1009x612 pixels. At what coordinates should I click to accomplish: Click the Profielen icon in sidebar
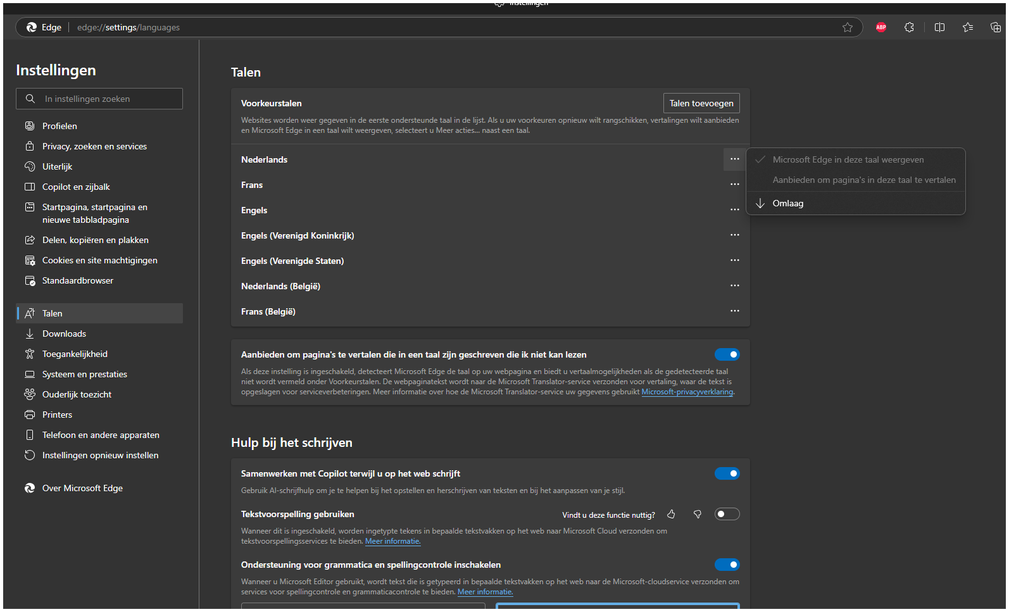(30, 125)
